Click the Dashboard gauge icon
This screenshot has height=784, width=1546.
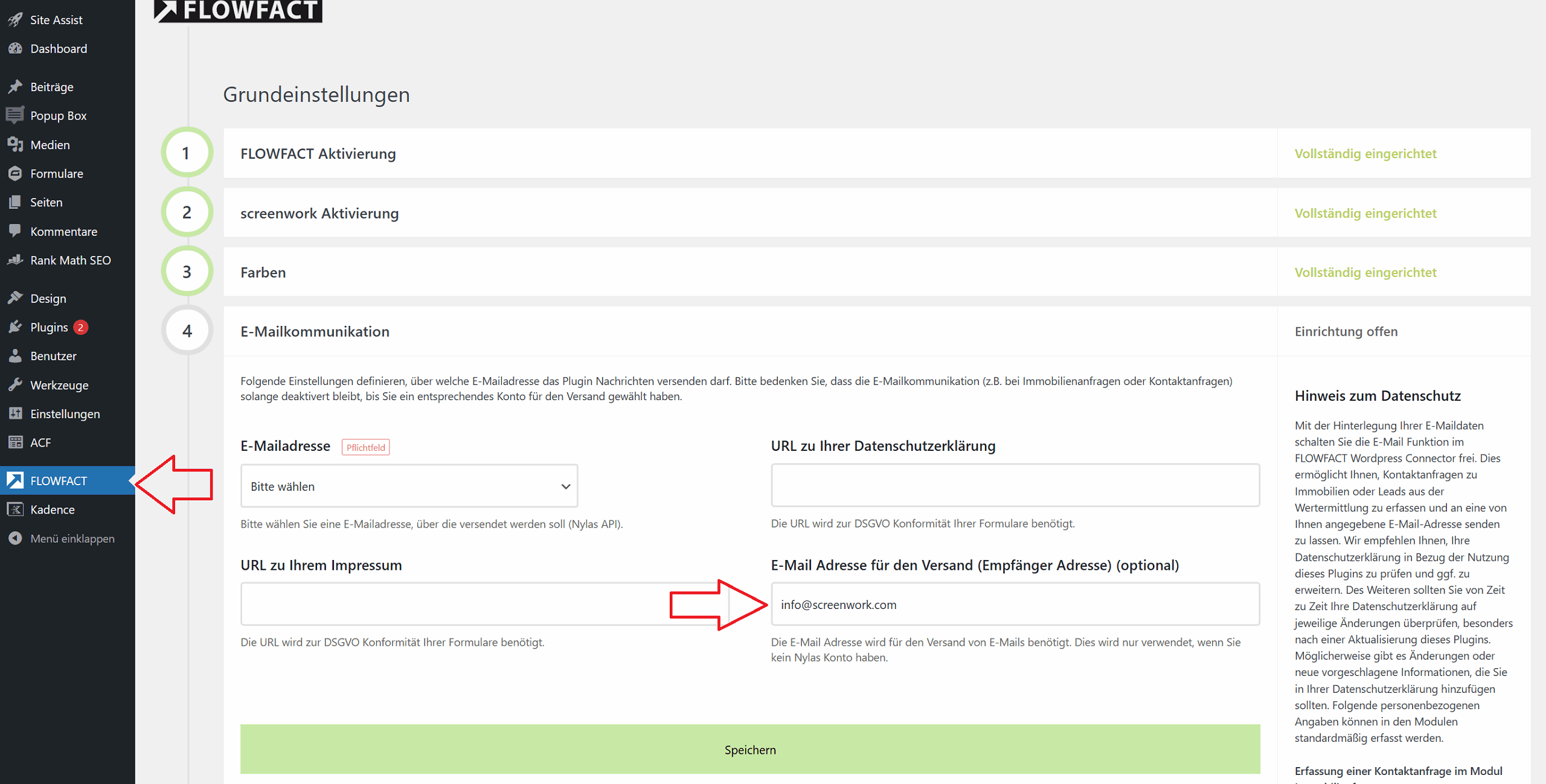[15, 48]
